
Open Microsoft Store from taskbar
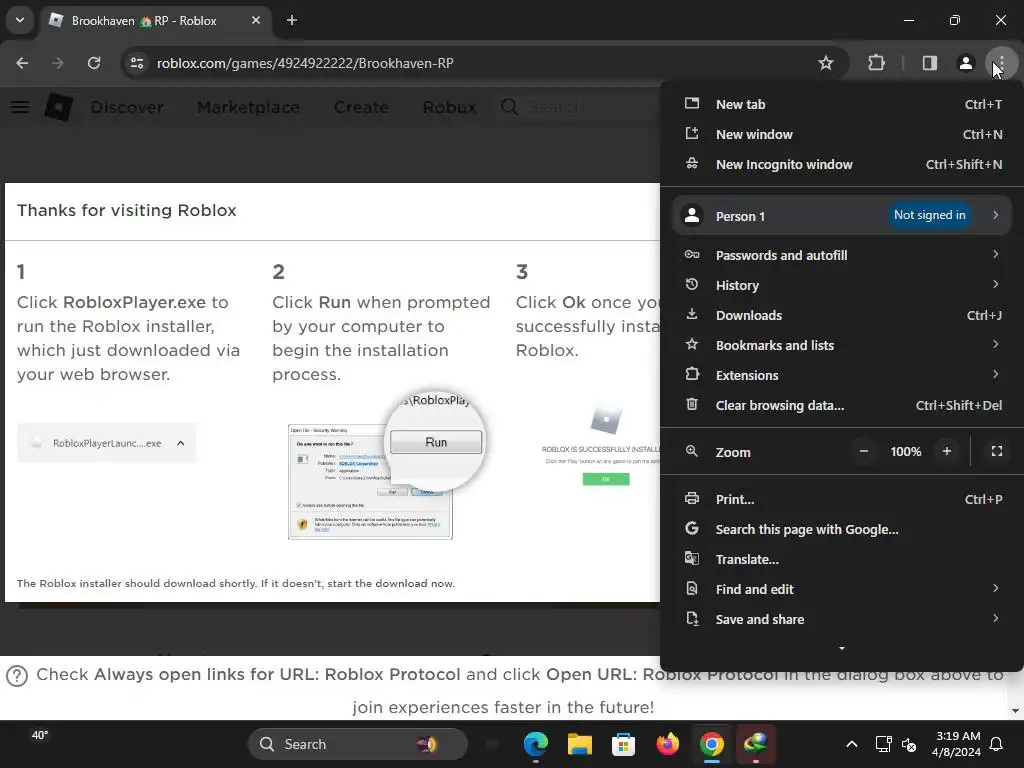(623, 744)
